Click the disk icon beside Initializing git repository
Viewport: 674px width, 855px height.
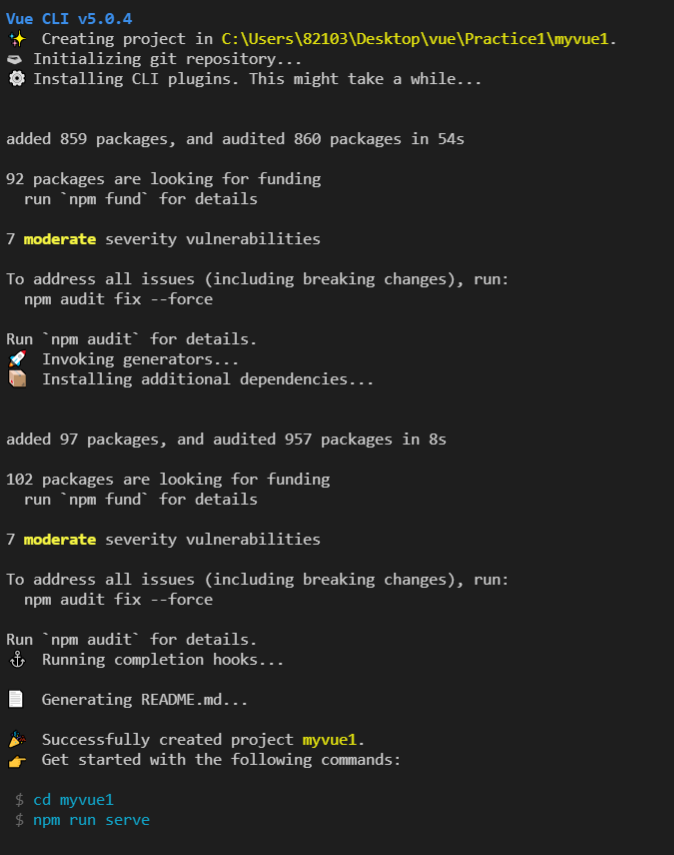tap(15, 59)
